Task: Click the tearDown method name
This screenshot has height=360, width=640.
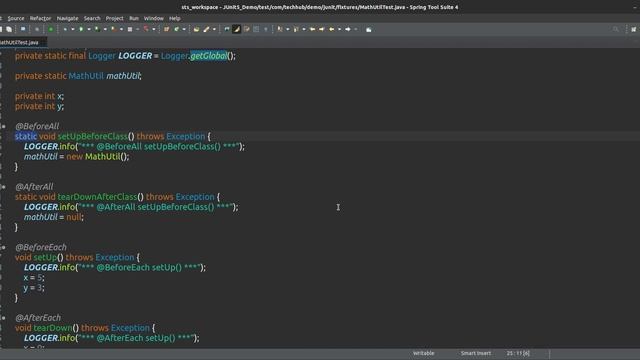Action: [53, 328]
